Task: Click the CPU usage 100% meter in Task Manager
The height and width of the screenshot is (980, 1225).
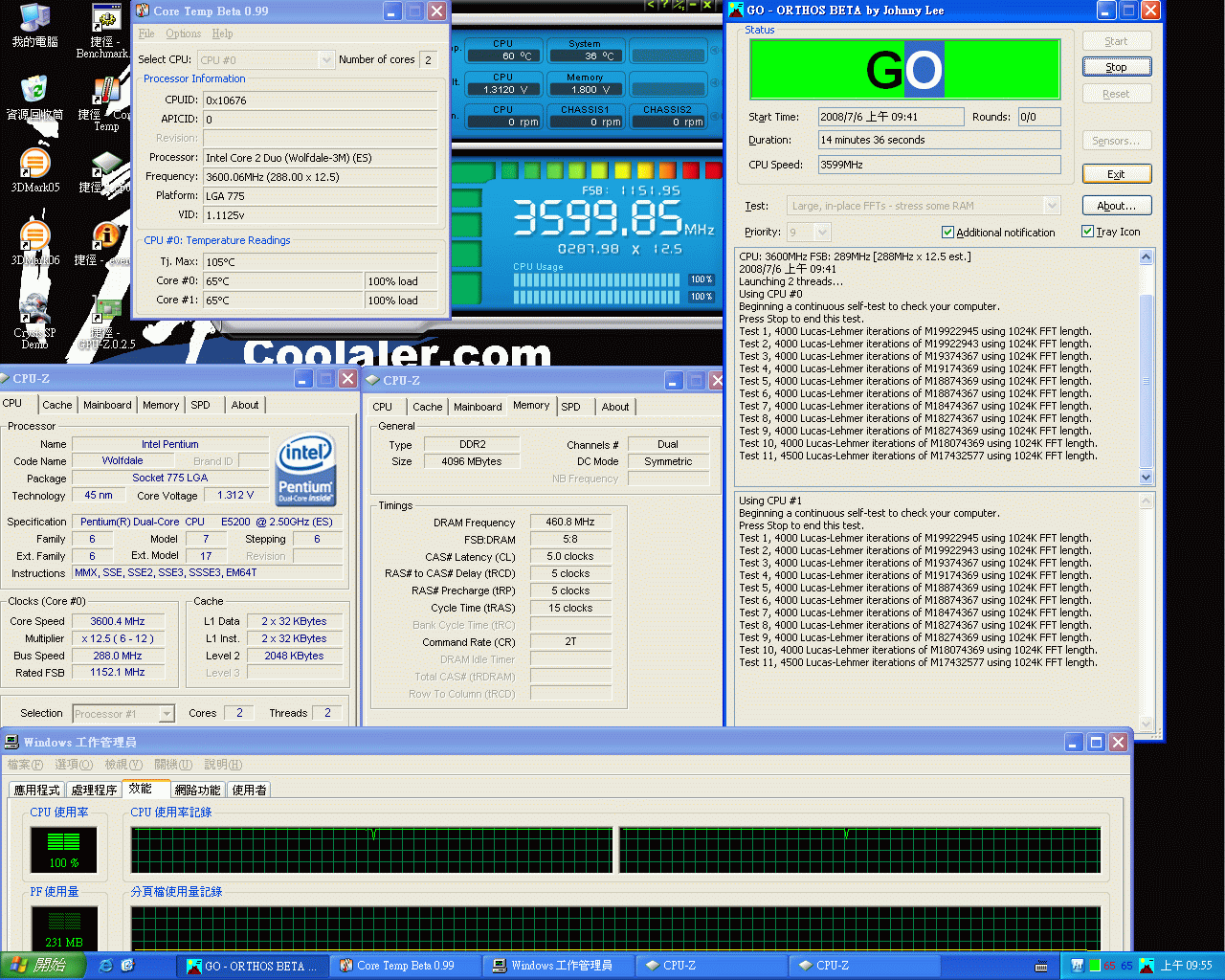Action: [x=64, y=850]
